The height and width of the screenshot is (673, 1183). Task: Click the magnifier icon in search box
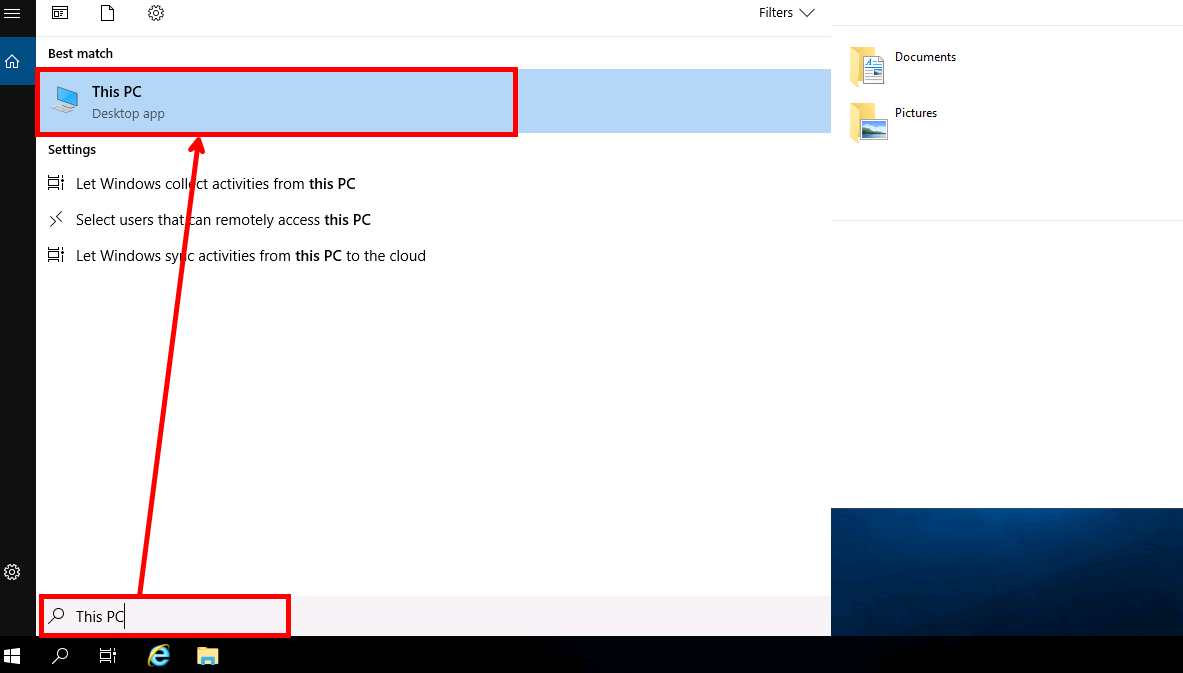point(57,616)
